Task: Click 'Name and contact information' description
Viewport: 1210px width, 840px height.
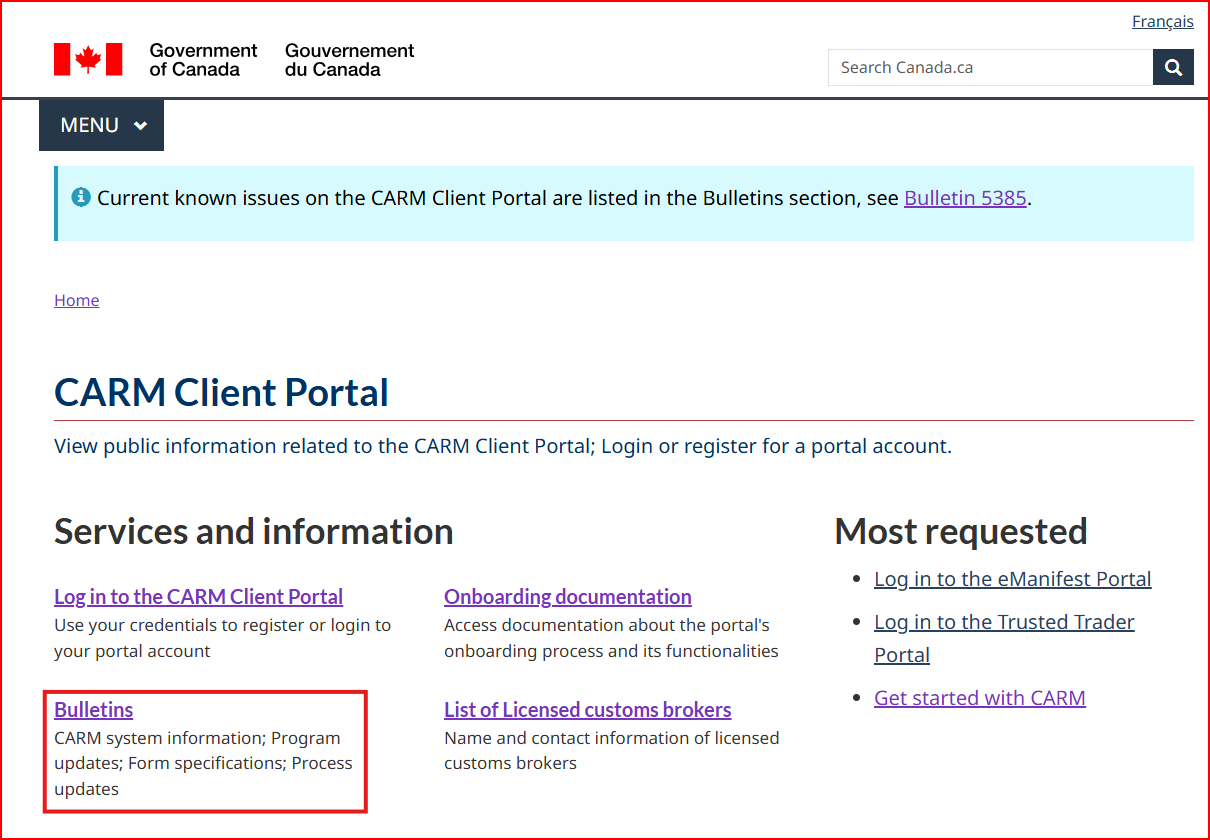Action: point(612,751)
